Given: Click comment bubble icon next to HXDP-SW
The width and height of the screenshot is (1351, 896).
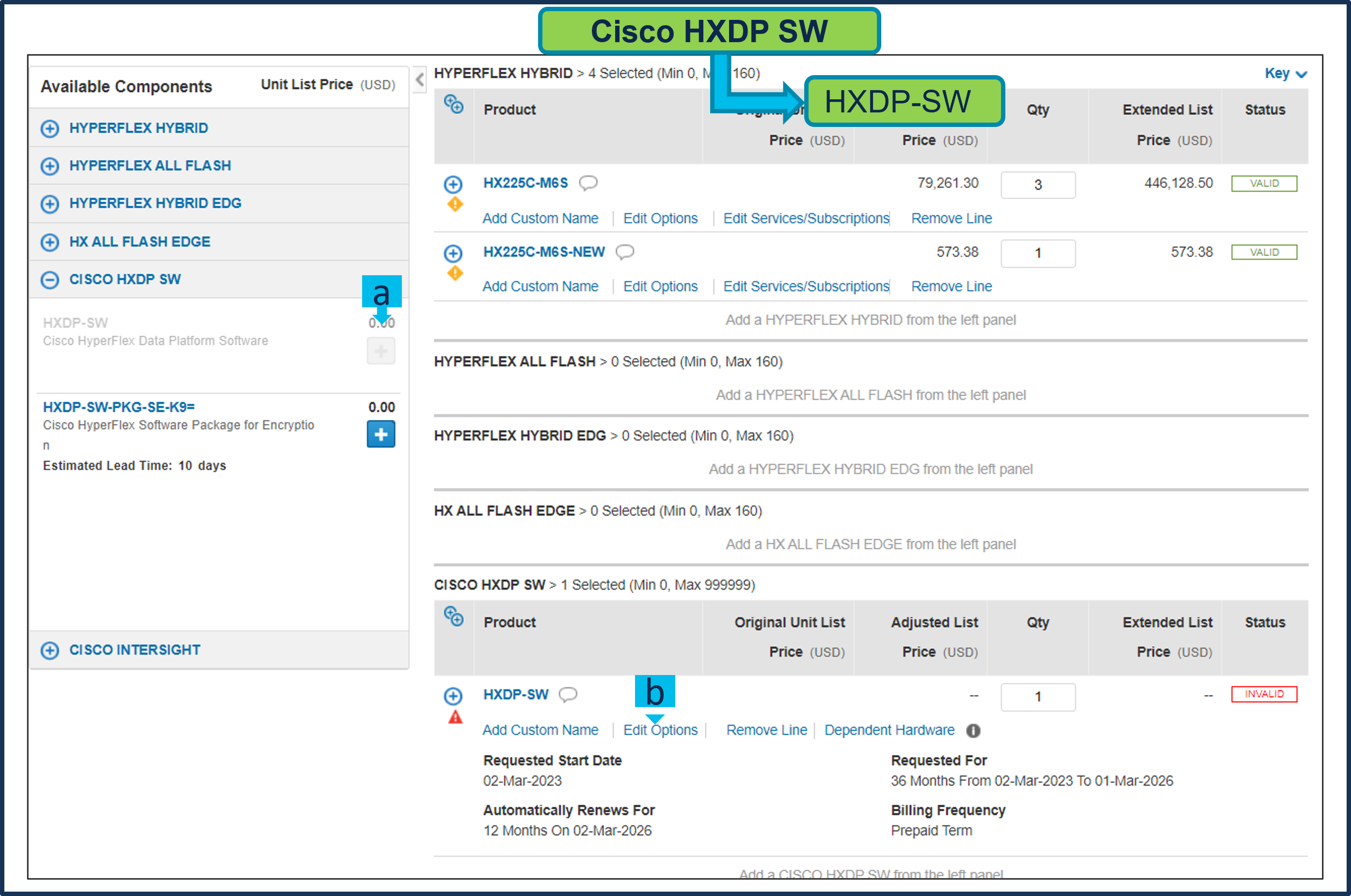Looking at the screenshot, I should point(568,694).
